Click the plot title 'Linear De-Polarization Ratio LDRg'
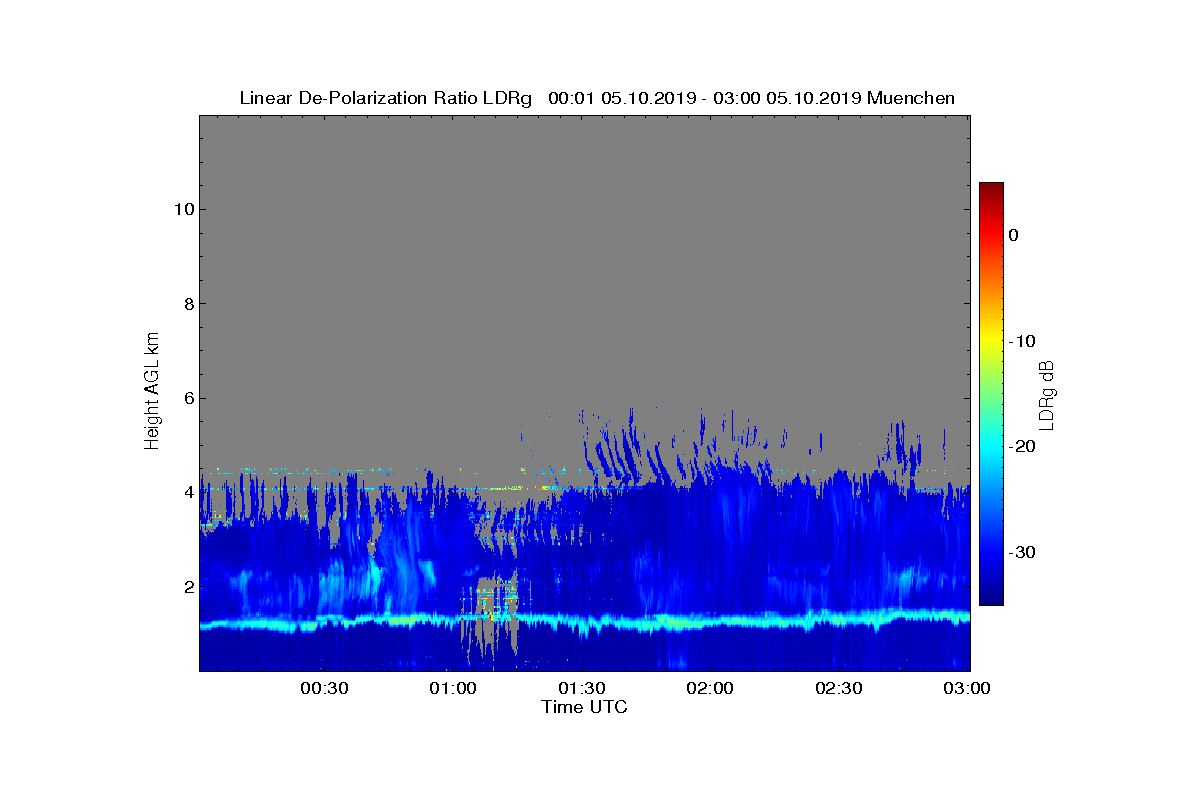The image size is (1200, 800). (x=386, y=98)
